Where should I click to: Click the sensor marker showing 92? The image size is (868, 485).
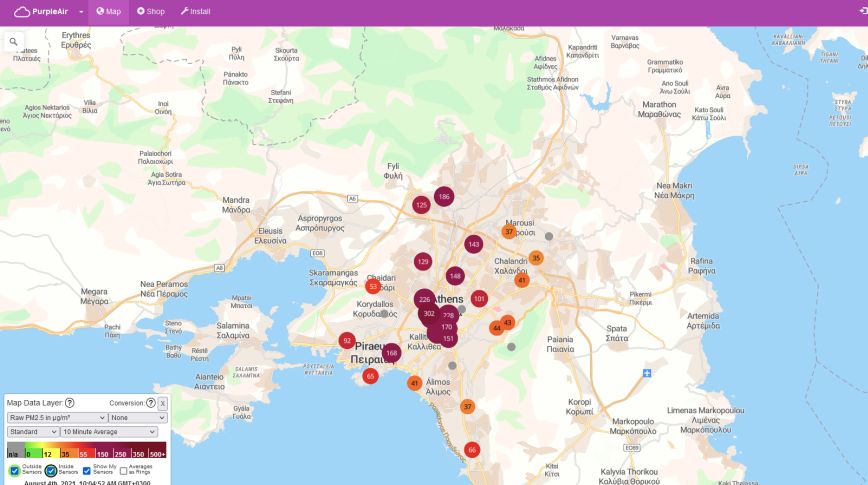click(347, 340)
